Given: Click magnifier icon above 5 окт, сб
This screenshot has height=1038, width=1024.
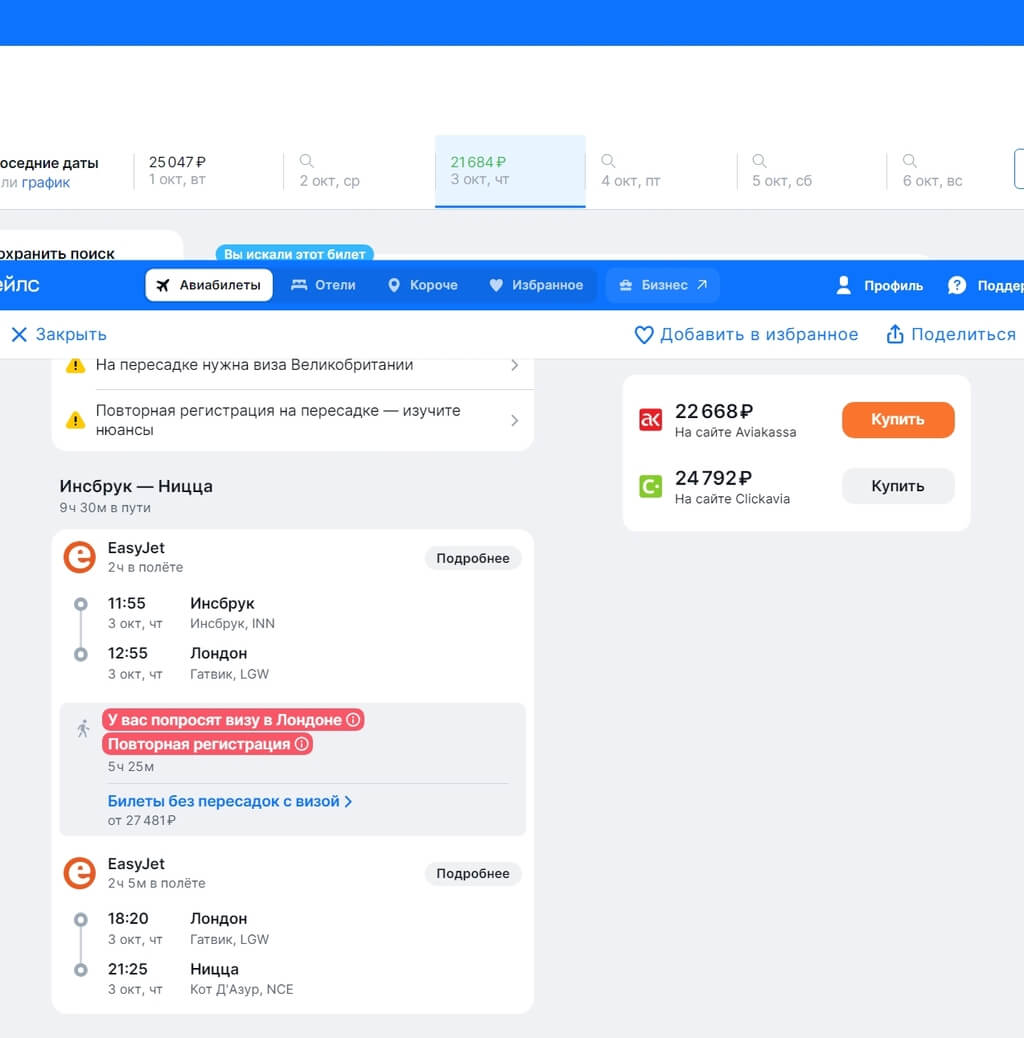Looking at the screenshot, I should click(759, 161).
